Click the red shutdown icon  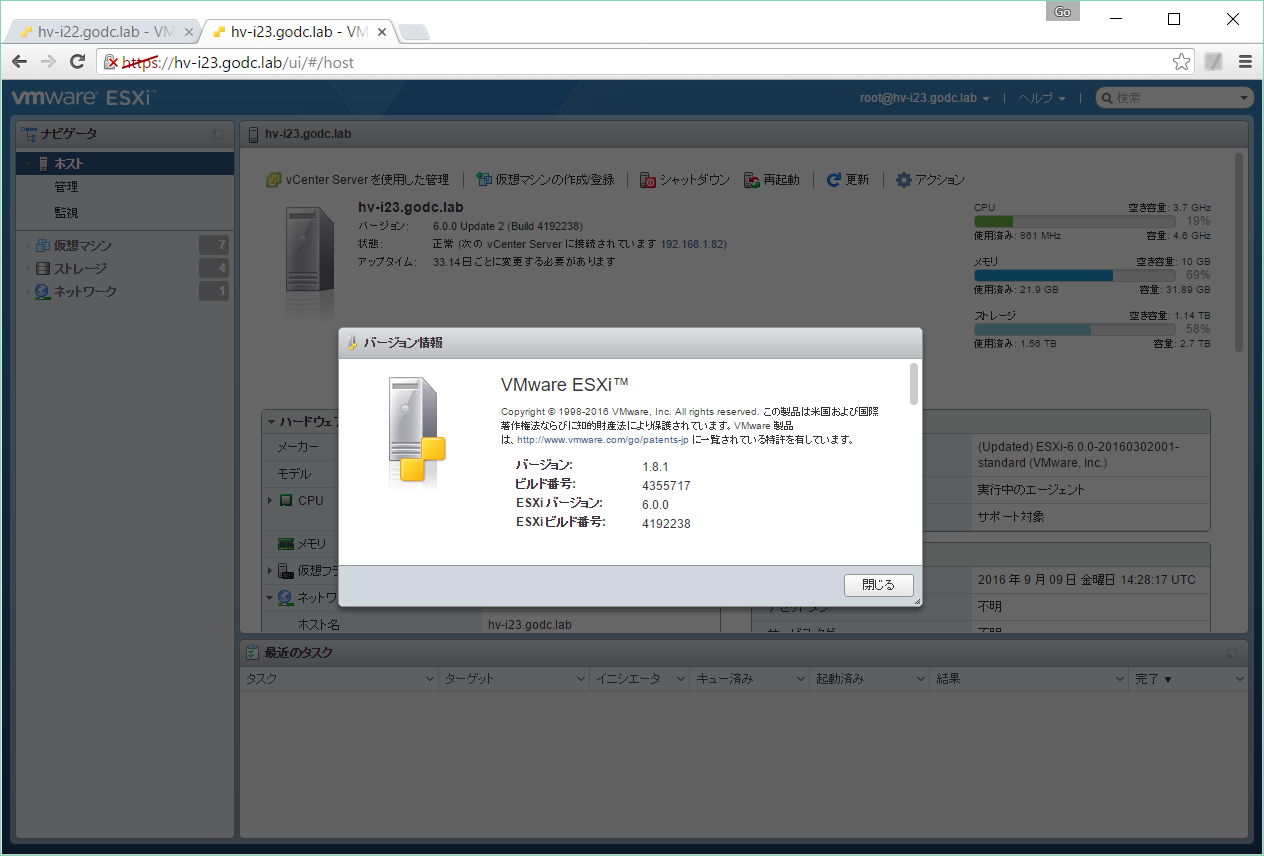click(648, 180)
